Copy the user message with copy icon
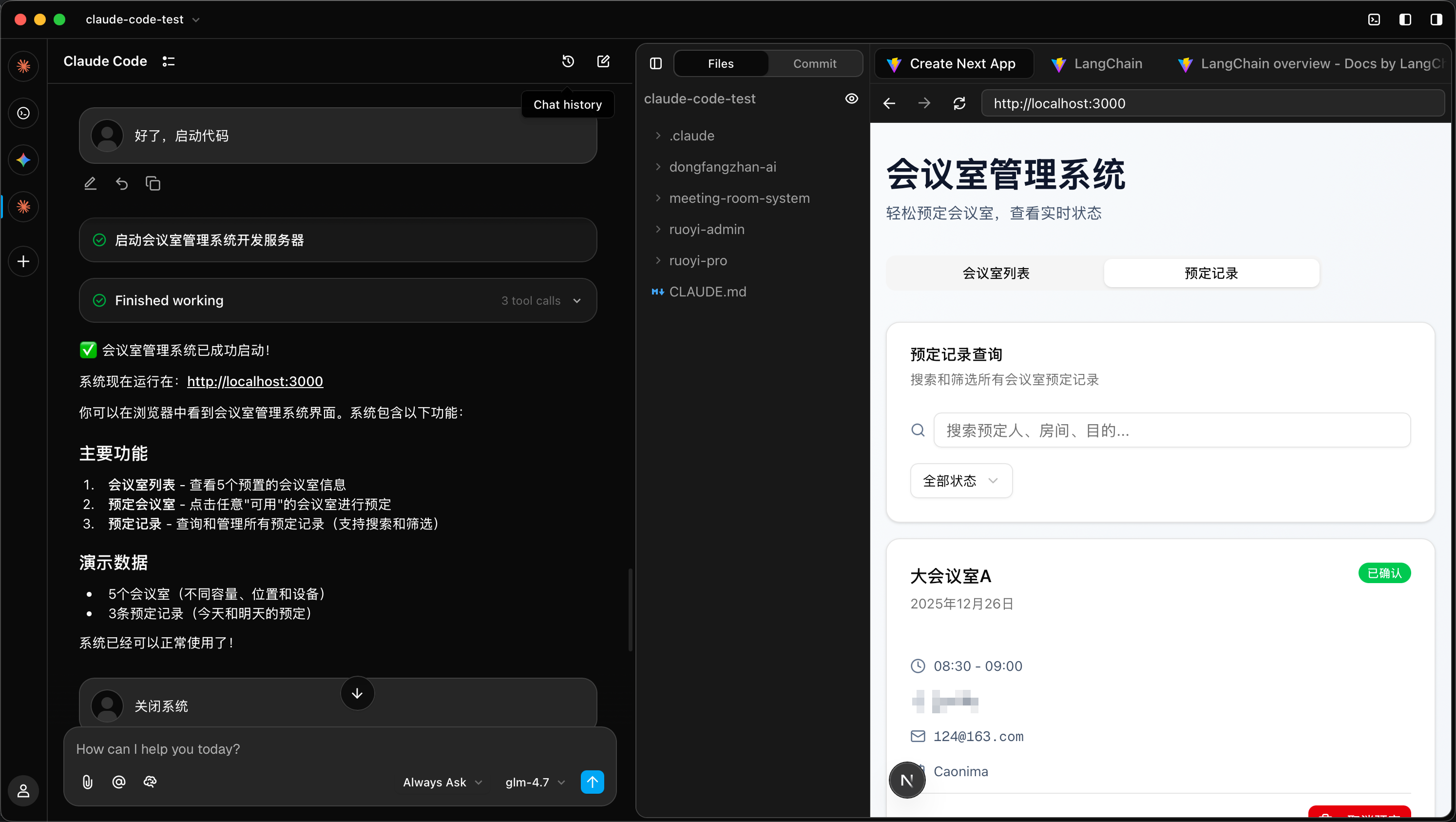 click(x=153, y=184)
